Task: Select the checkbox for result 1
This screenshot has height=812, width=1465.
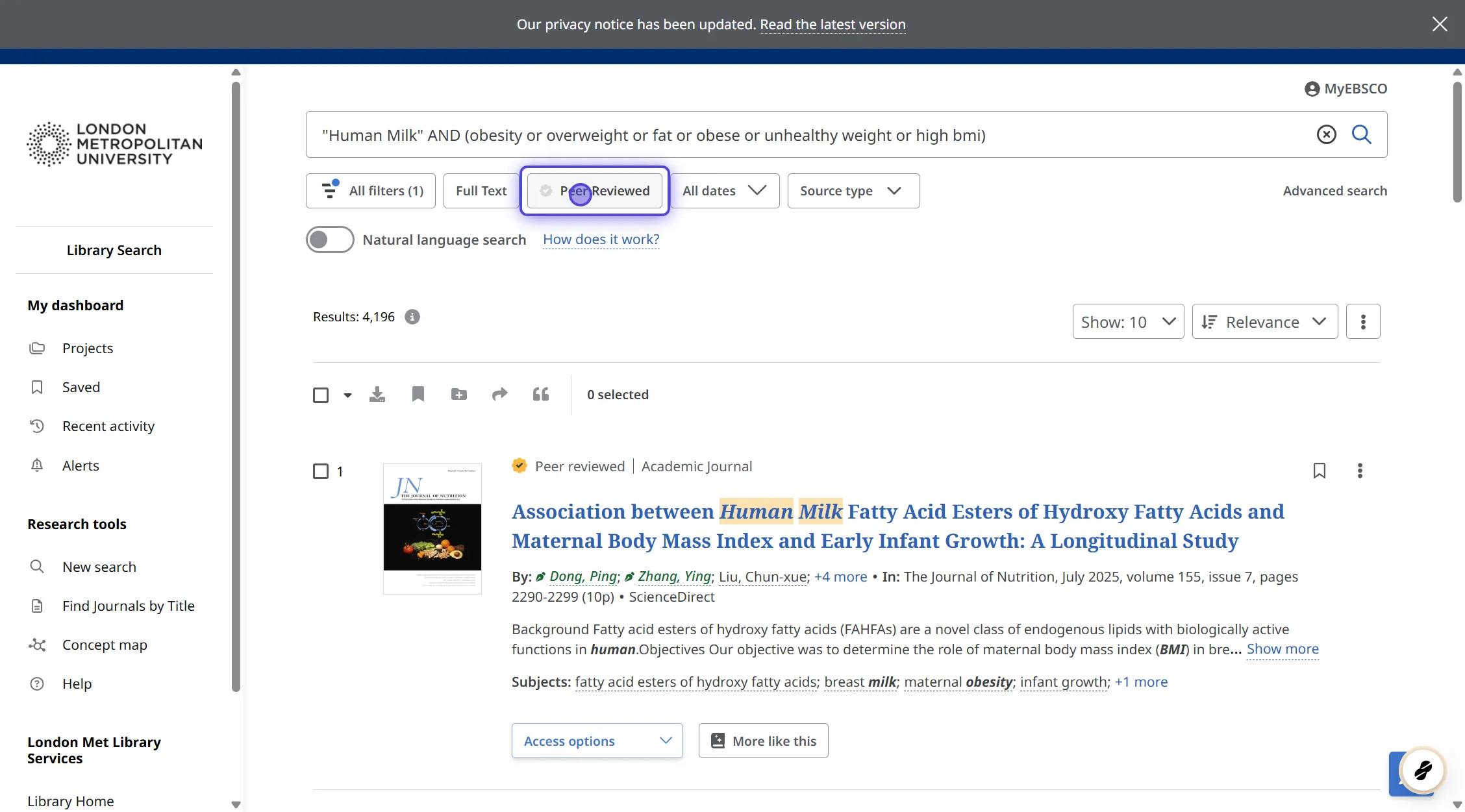Action: point(321,471)
